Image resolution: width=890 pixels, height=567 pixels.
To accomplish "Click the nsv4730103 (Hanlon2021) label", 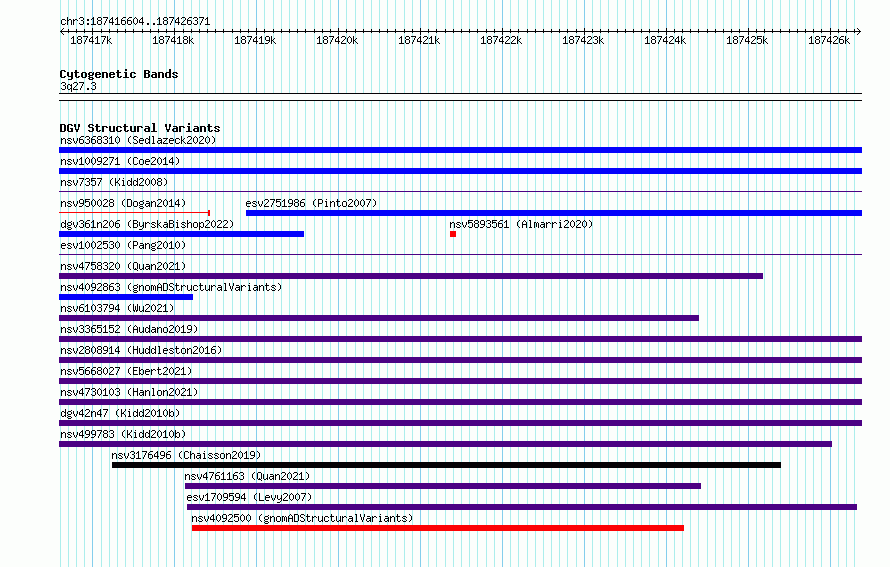I will pos(129,392).
